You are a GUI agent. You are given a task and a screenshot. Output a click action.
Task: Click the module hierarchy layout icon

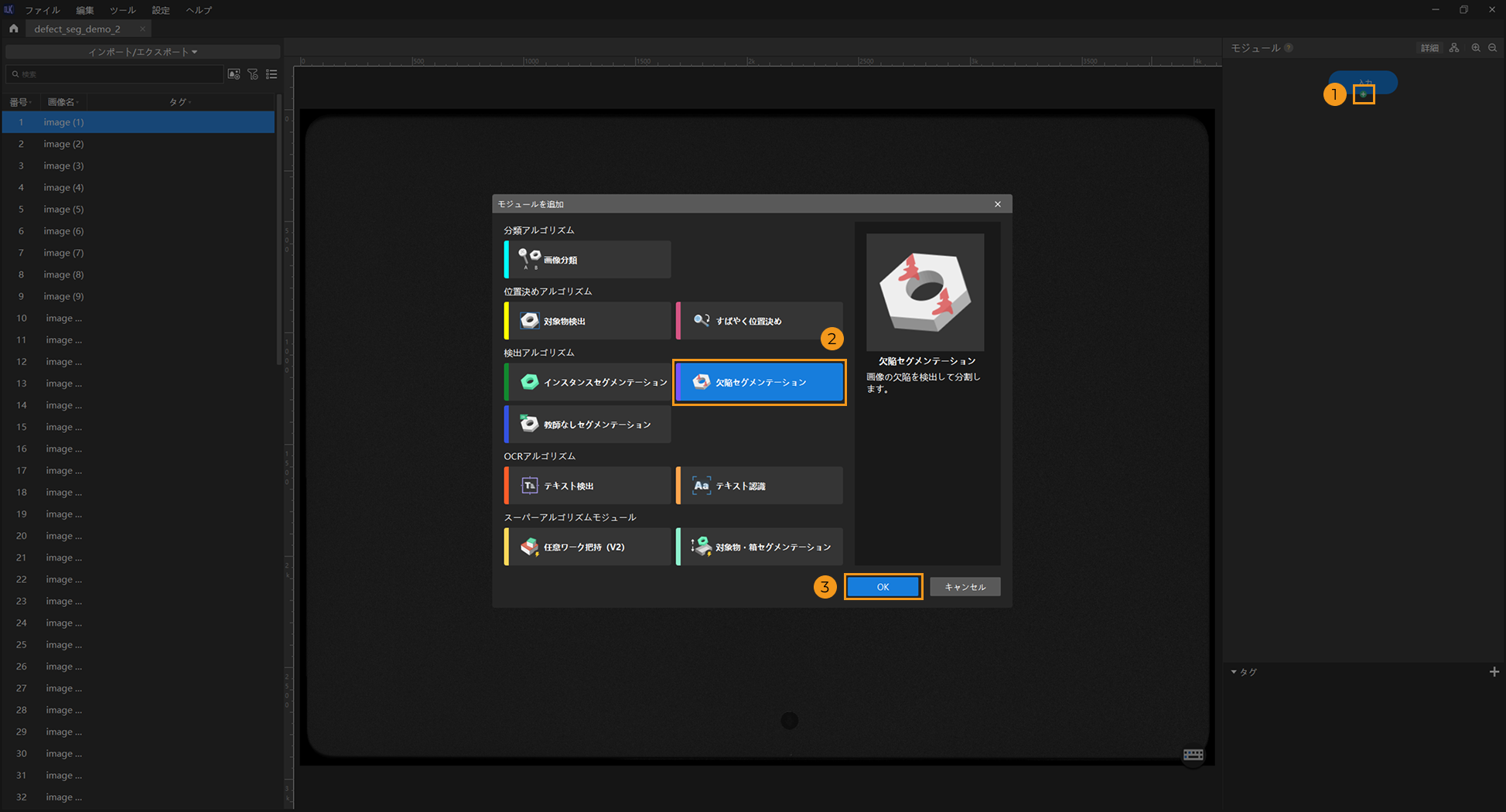pyautogui.click(x=1454, y=48)
